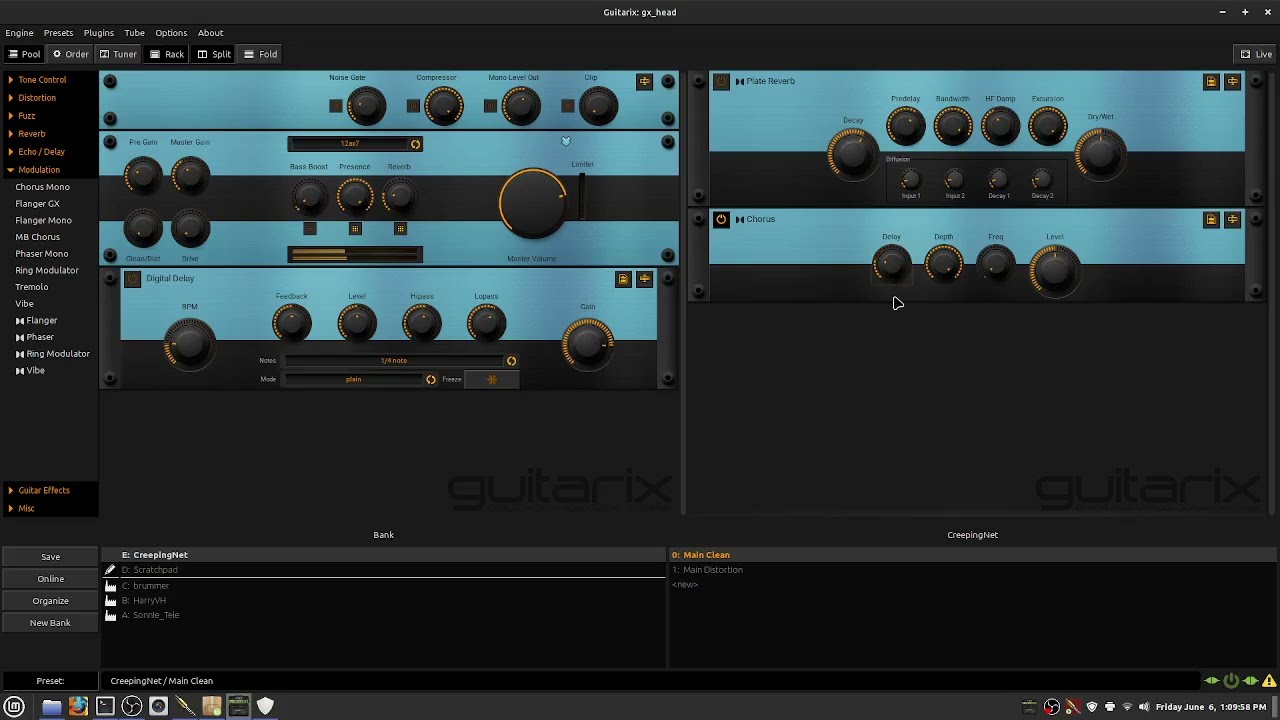Open the terminal from the taskbar
Screen dimensions: 1280x720
[105, 707]
